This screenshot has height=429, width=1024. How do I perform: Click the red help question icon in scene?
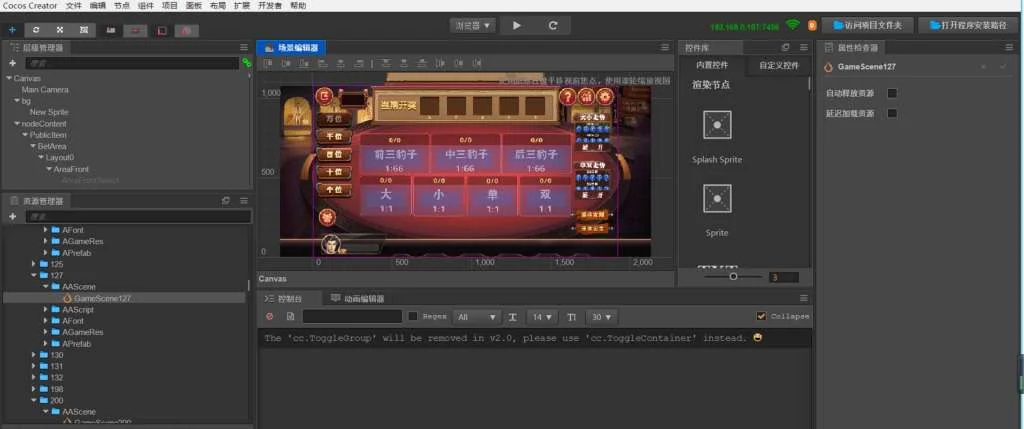pos(568,97)
